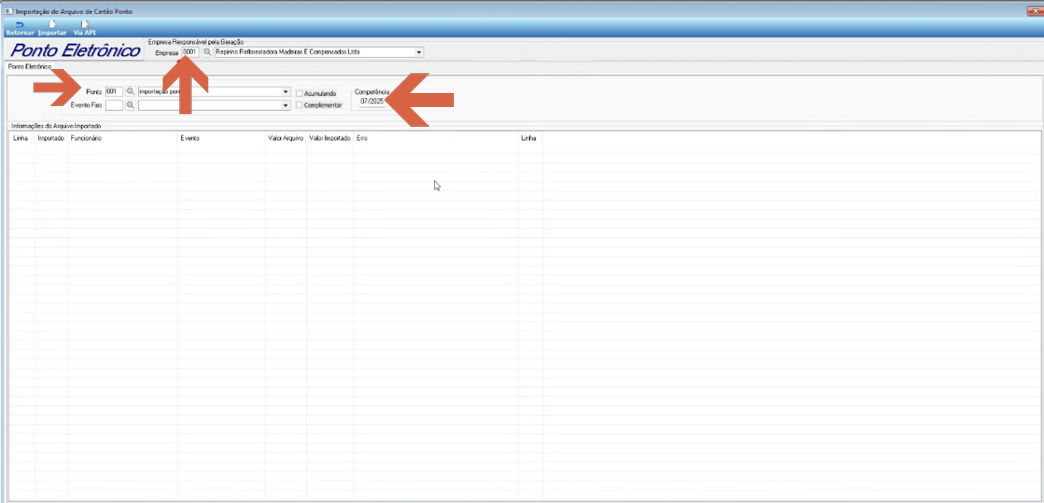Open Evento Fixo lookup magnifier icon

coord(130,105)
